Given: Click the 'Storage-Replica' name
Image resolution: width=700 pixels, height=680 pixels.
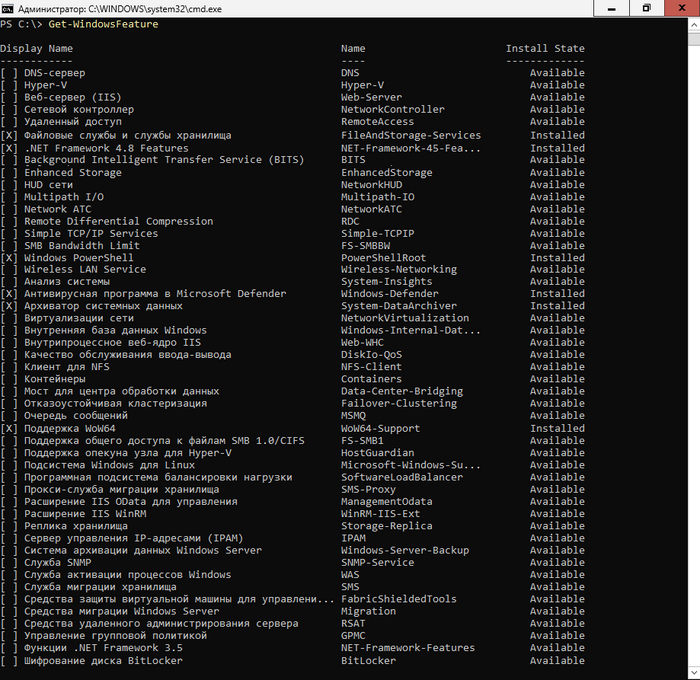Looking at the screenshot, I should (x=387, y=526).
